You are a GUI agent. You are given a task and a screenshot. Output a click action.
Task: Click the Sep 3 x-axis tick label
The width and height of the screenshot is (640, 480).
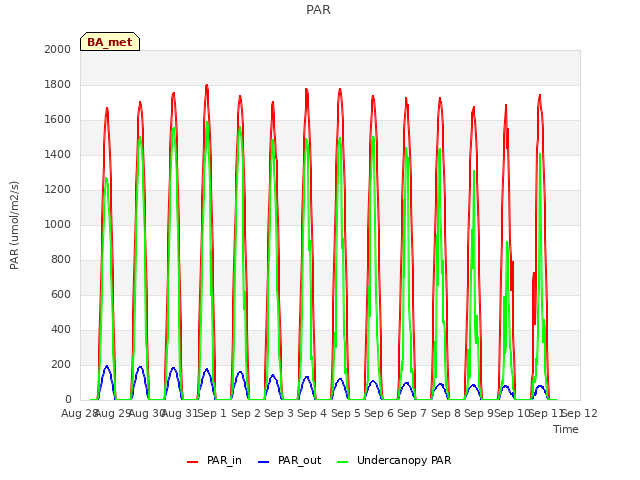(279, 413)
